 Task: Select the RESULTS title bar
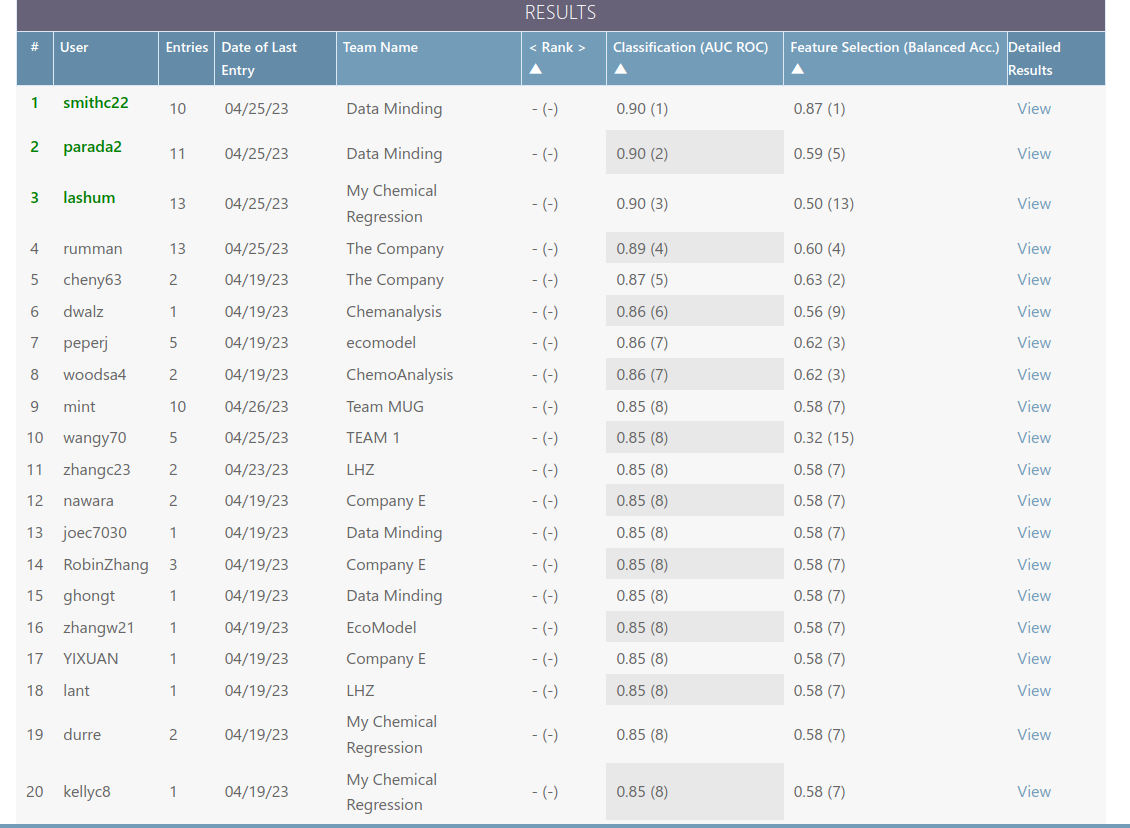point(559,13)
